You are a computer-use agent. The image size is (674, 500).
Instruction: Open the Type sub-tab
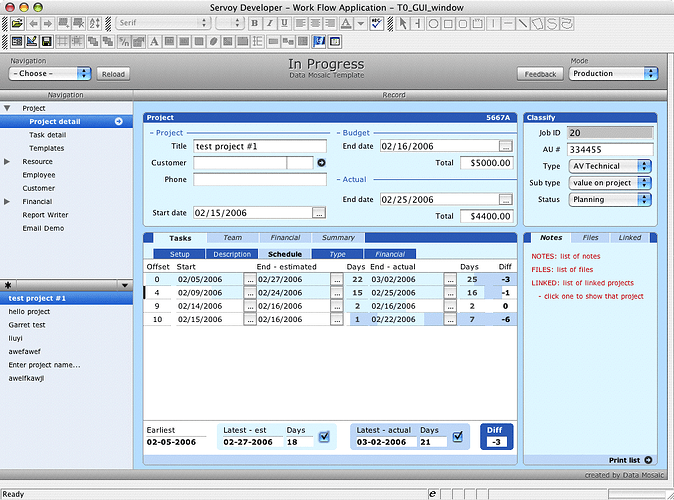click(x=337, y=254)
